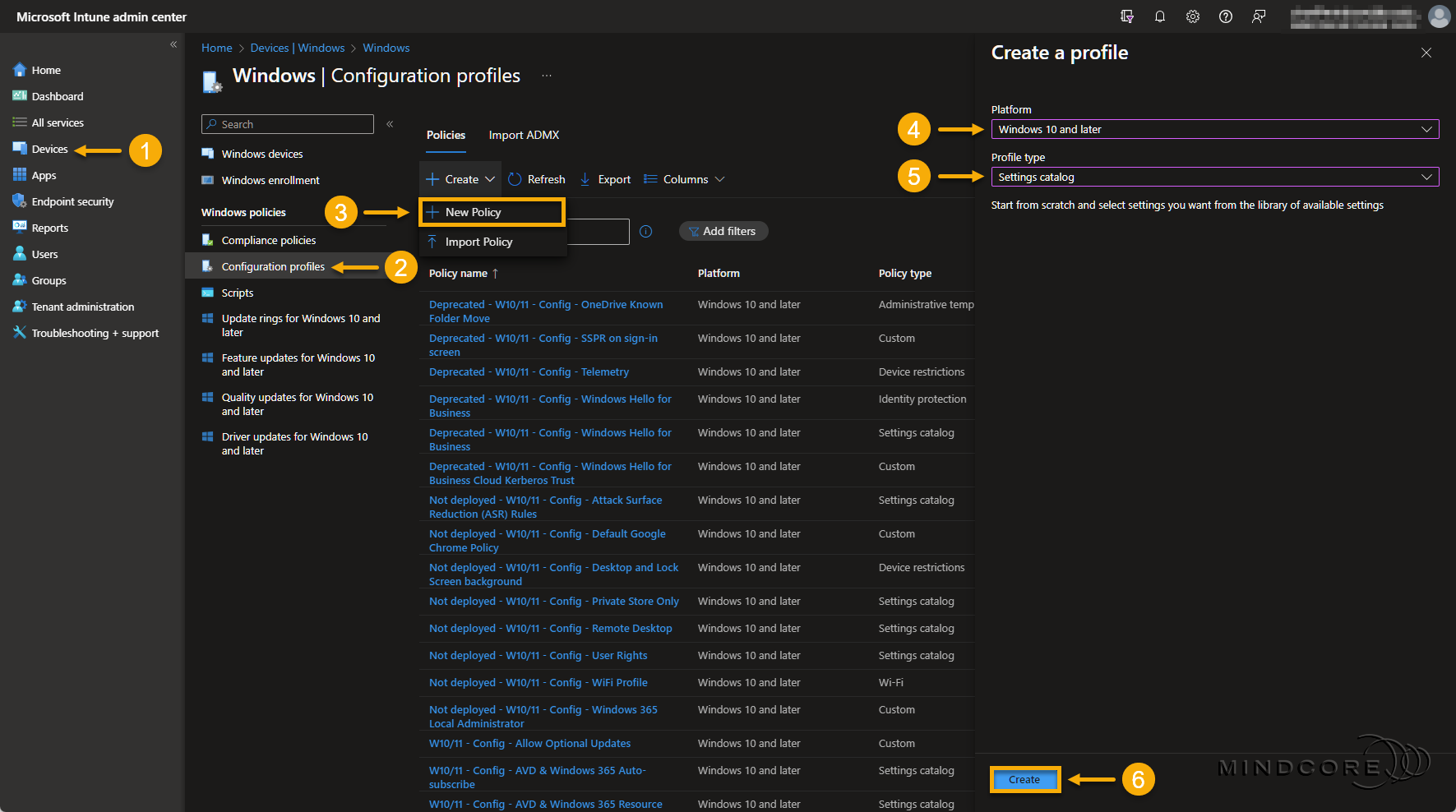Click the Devices | Windows breadcrumb
The image size is (1456, 812).
tap(298, 48)
